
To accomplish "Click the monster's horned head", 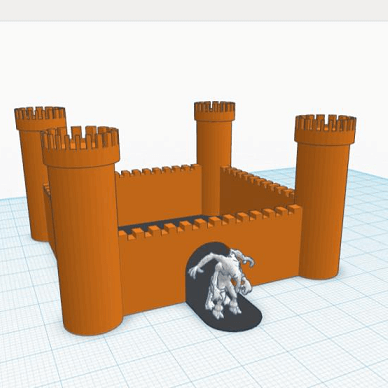I will 242,259.
